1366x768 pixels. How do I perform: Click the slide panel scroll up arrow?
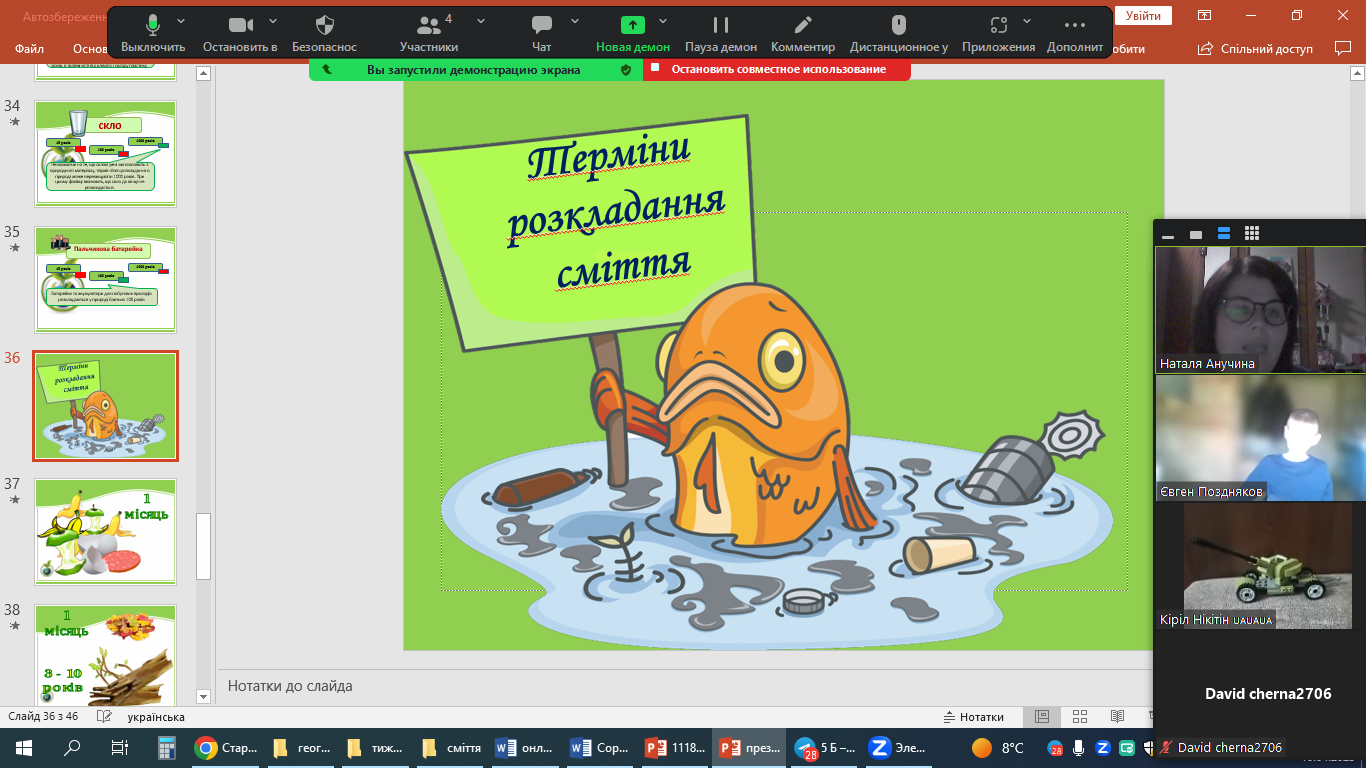click(204, 73)
